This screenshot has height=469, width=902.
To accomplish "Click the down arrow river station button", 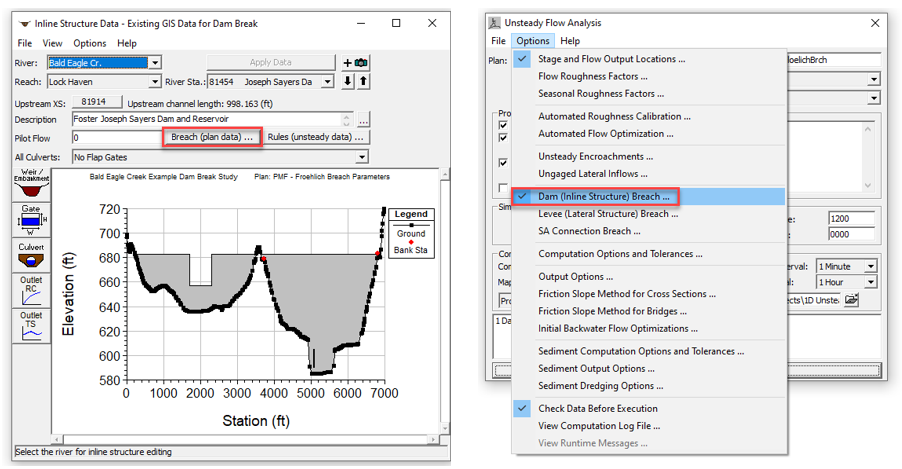I will pyautogui.click(x=348, y=82).
